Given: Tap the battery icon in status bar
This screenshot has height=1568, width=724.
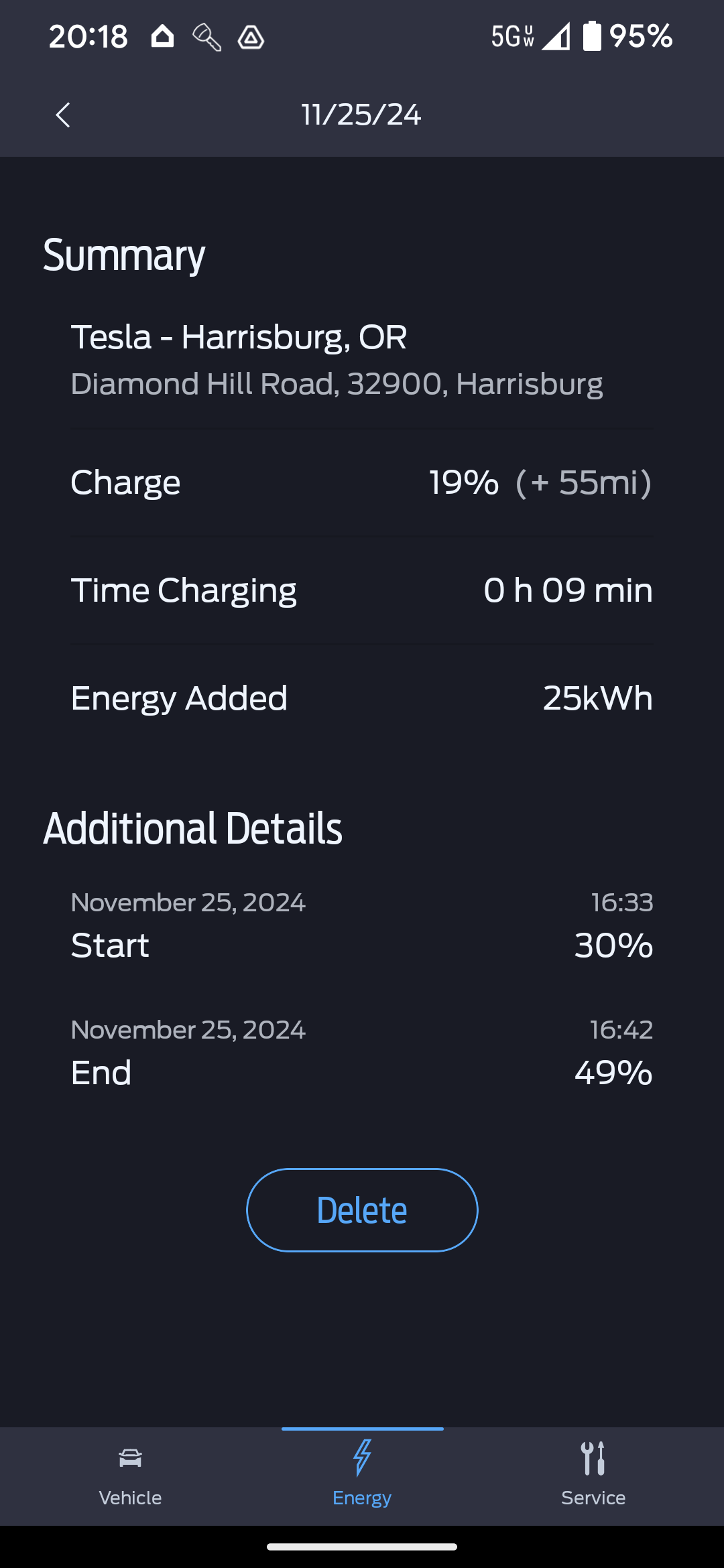Looking at the screenshot, I should click(592, 36).
